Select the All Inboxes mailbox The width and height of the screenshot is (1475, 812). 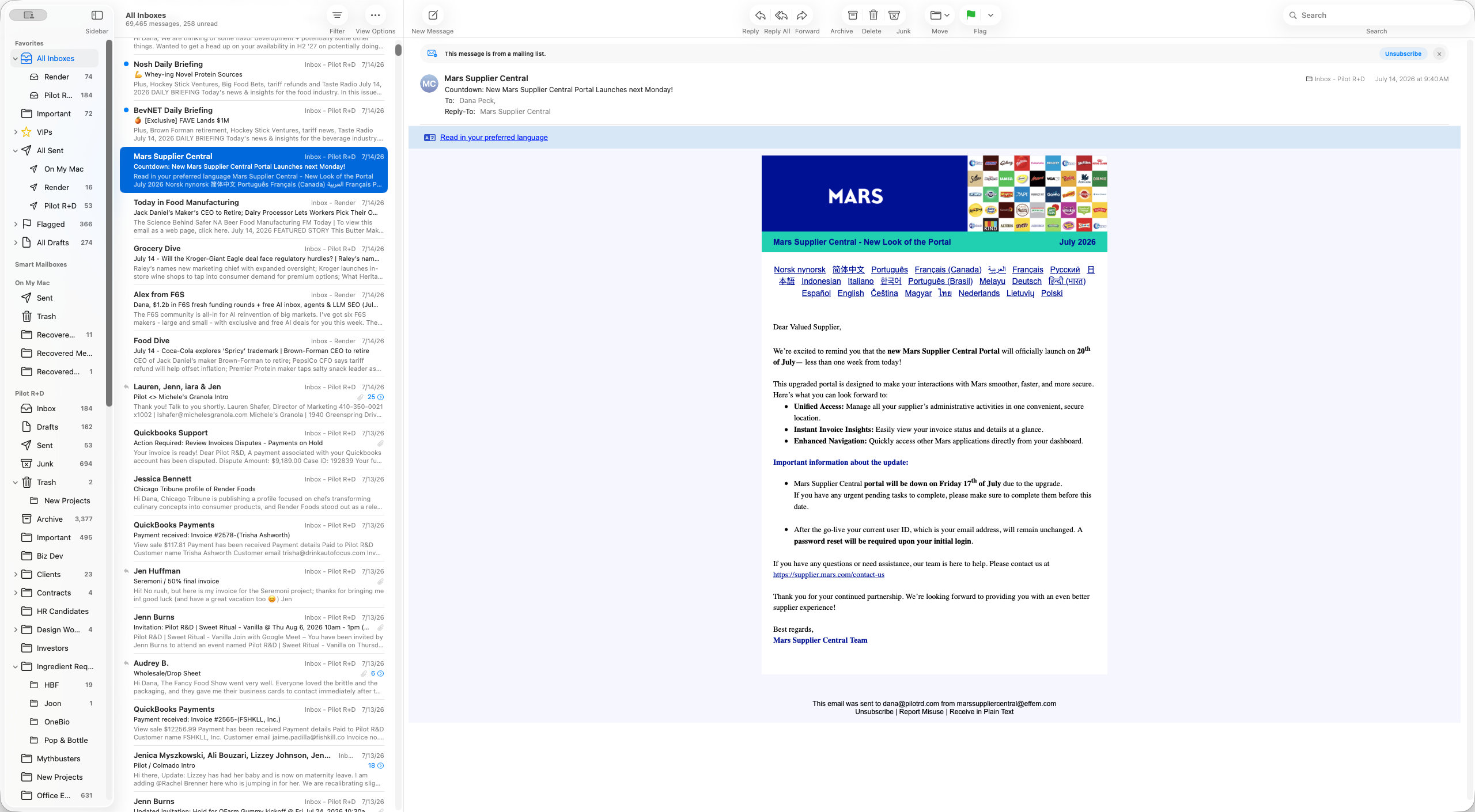click(x=55, y=59)
